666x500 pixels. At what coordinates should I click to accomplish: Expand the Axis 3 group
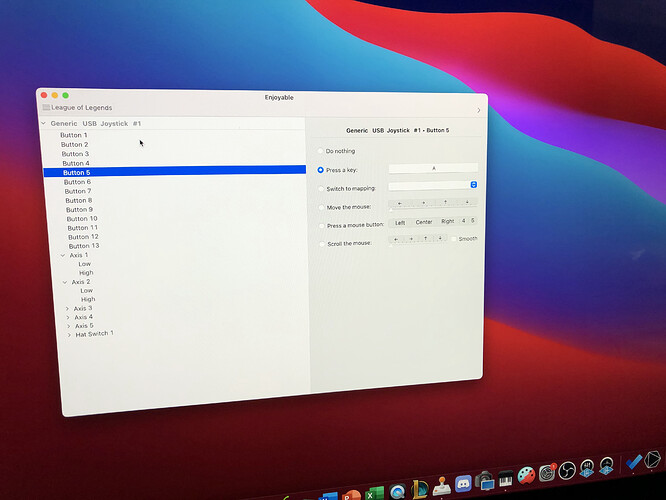tap(67, 308)
